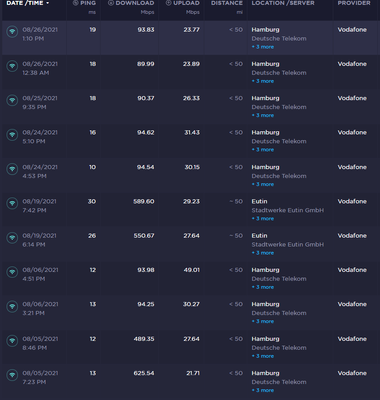
Task: Click ping value 30 in the table
Action: tap(92, 201)
